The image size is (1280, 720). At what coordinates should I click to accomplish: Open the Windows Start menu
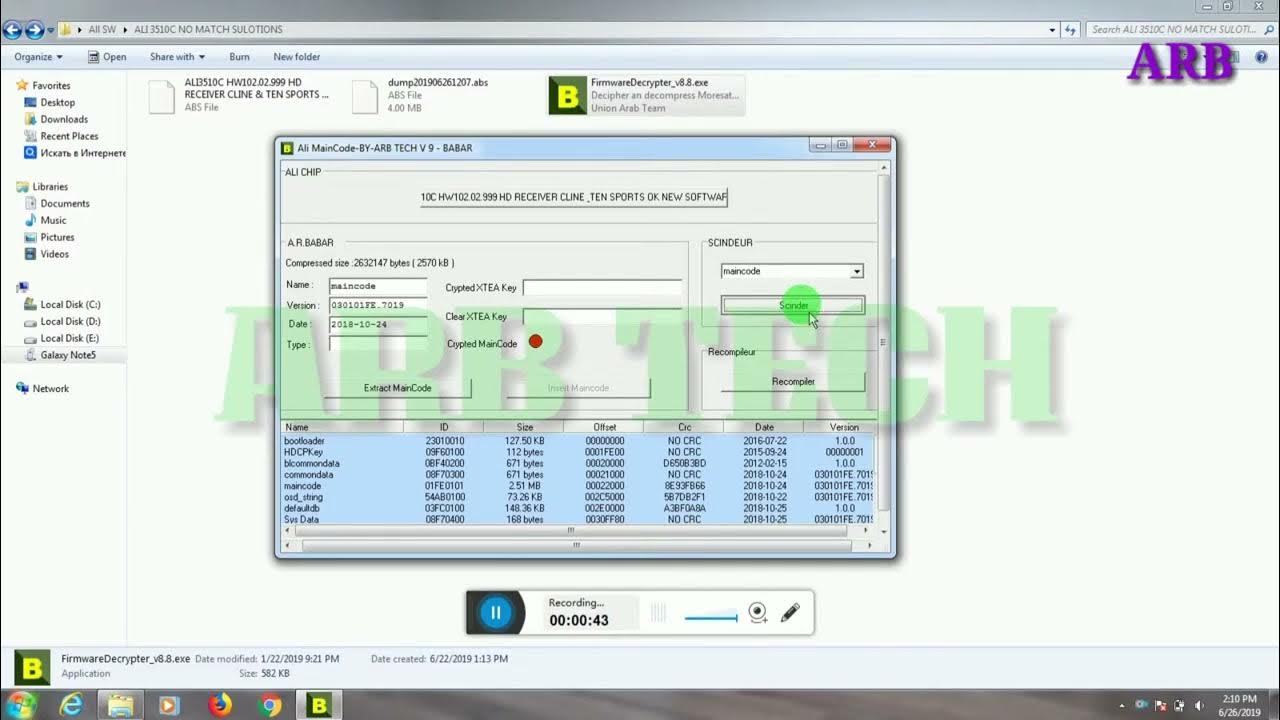tap(20, 705)
